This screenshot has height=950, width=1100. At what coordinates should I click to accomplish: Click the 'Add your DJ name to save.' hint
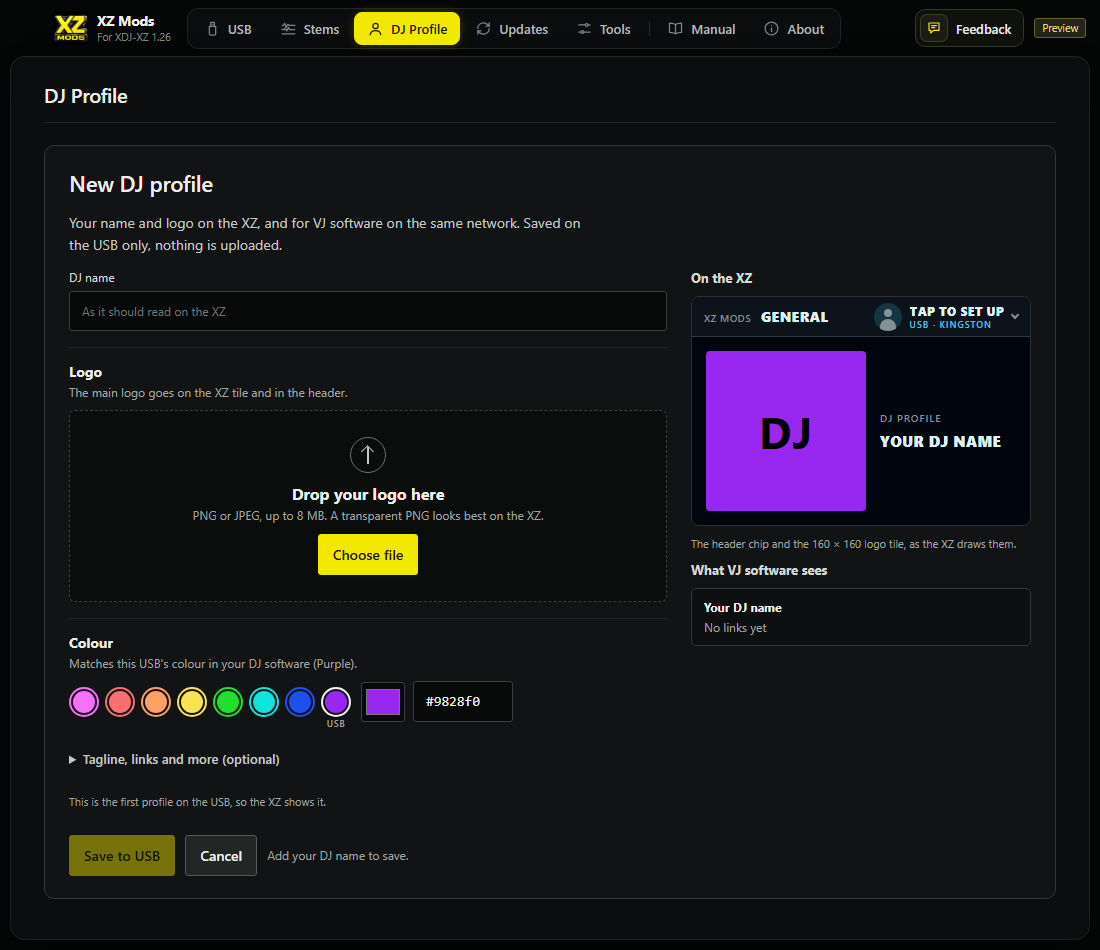click(x=337, y=856)
